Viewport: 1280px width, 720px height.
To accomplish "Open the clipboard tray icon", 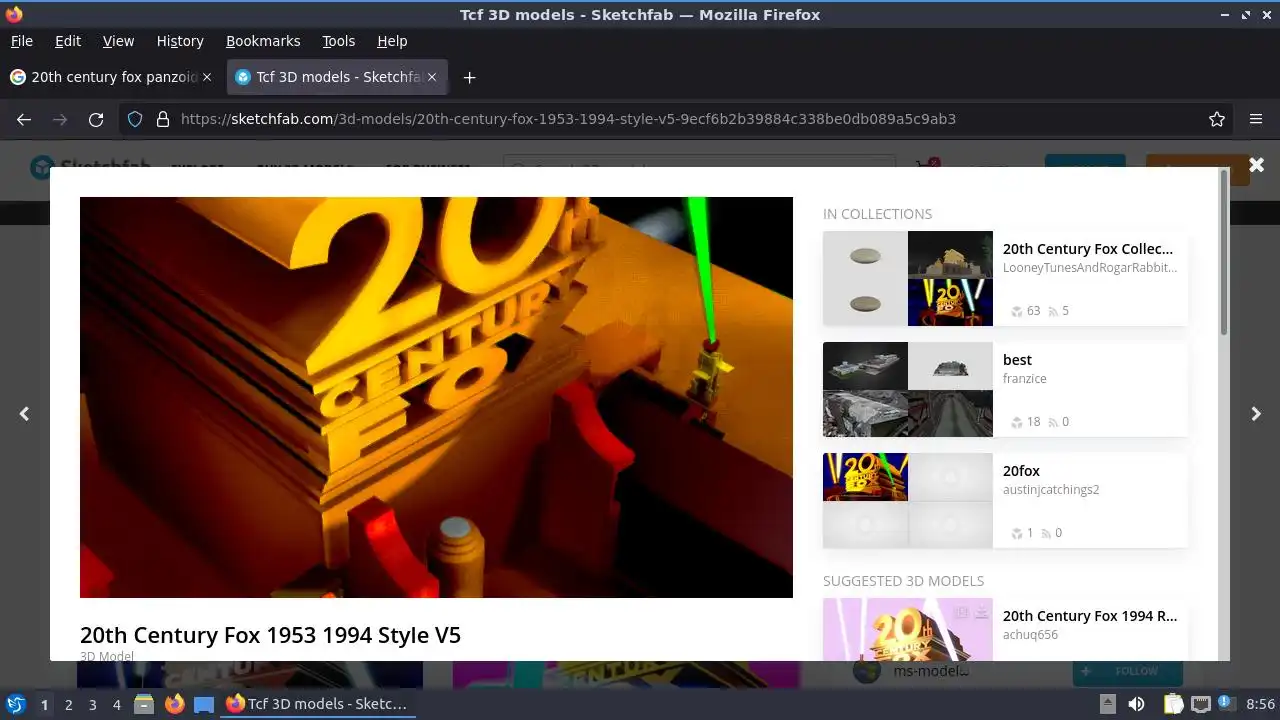I will pyautogui.click(x=1173, y=704).
